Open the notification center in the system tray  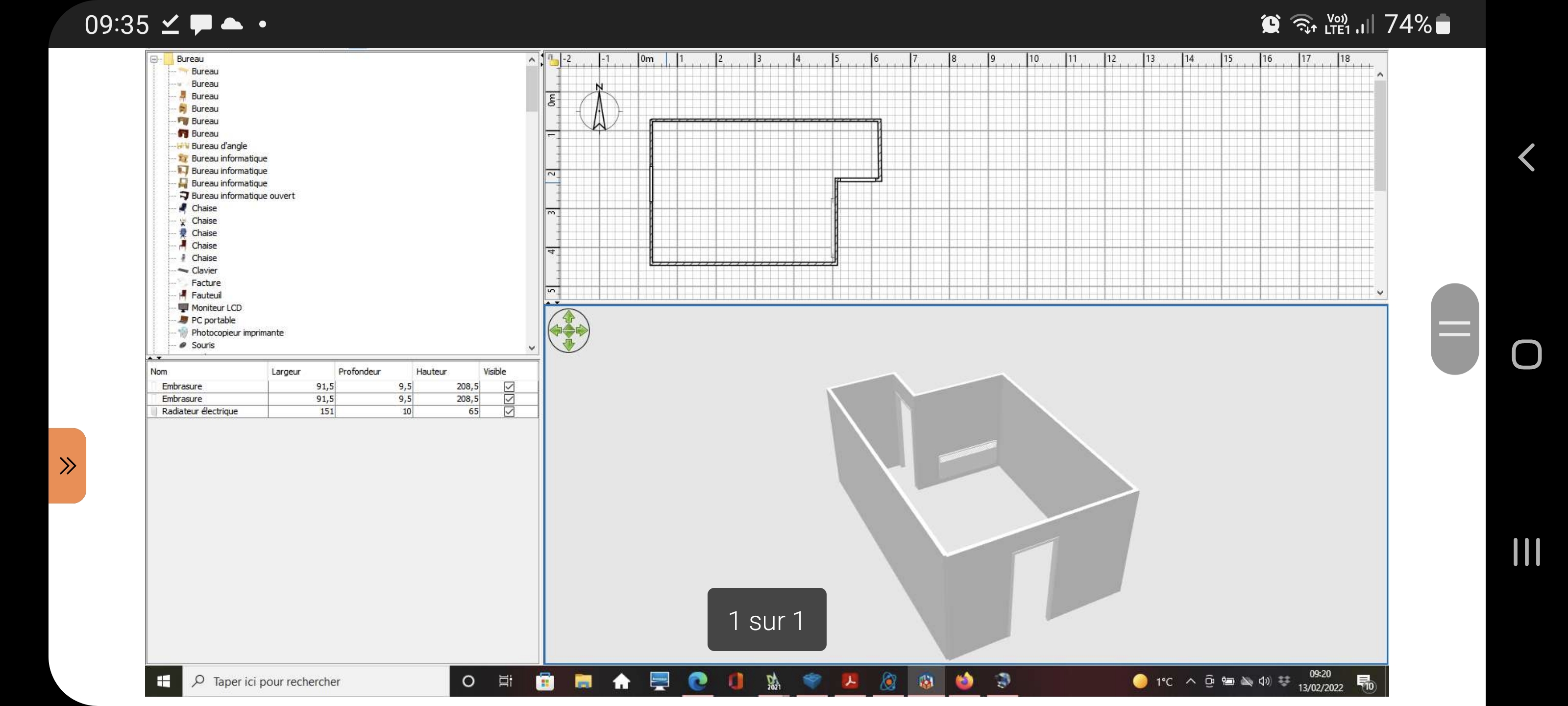tap(1366, 682)
